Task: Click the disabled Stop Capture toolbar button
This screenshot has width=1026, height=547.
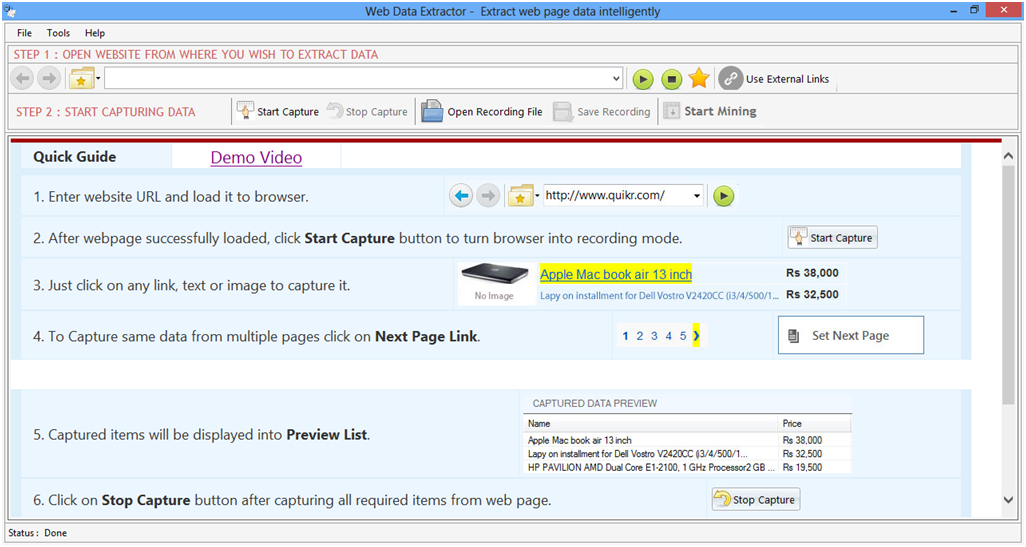Action: tap(367, 111)
